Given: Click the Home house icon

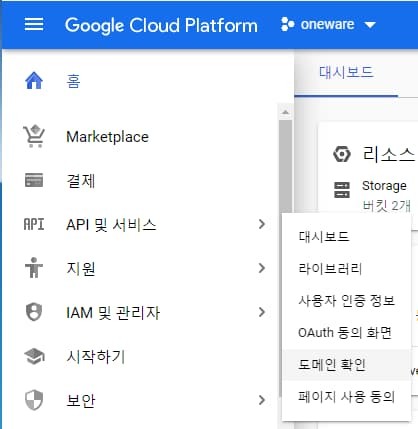Looking at the screenshot, I should point(34,81).
